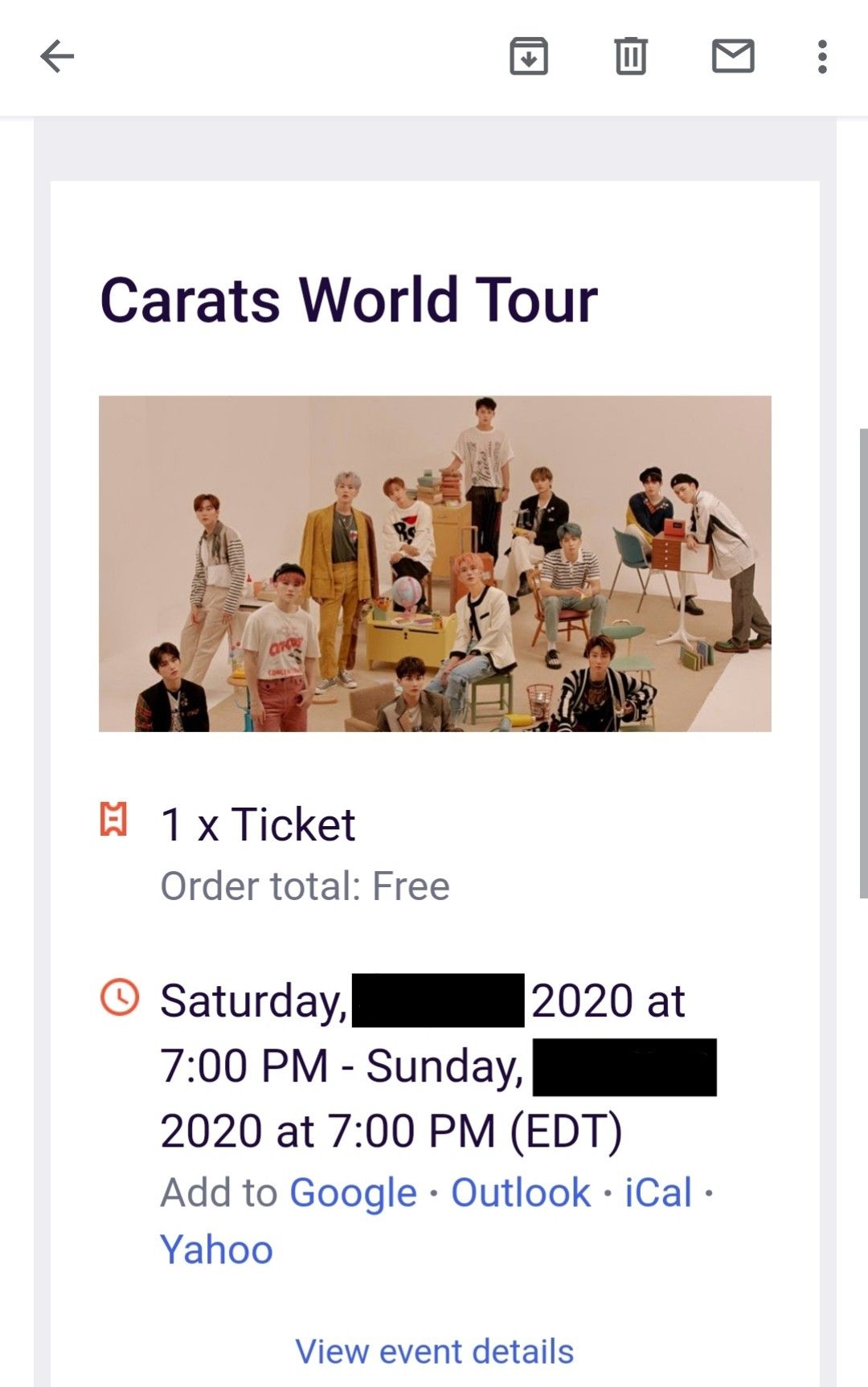Click the redacted date after Saturday
The image size is (868, 1387).
438,1000
